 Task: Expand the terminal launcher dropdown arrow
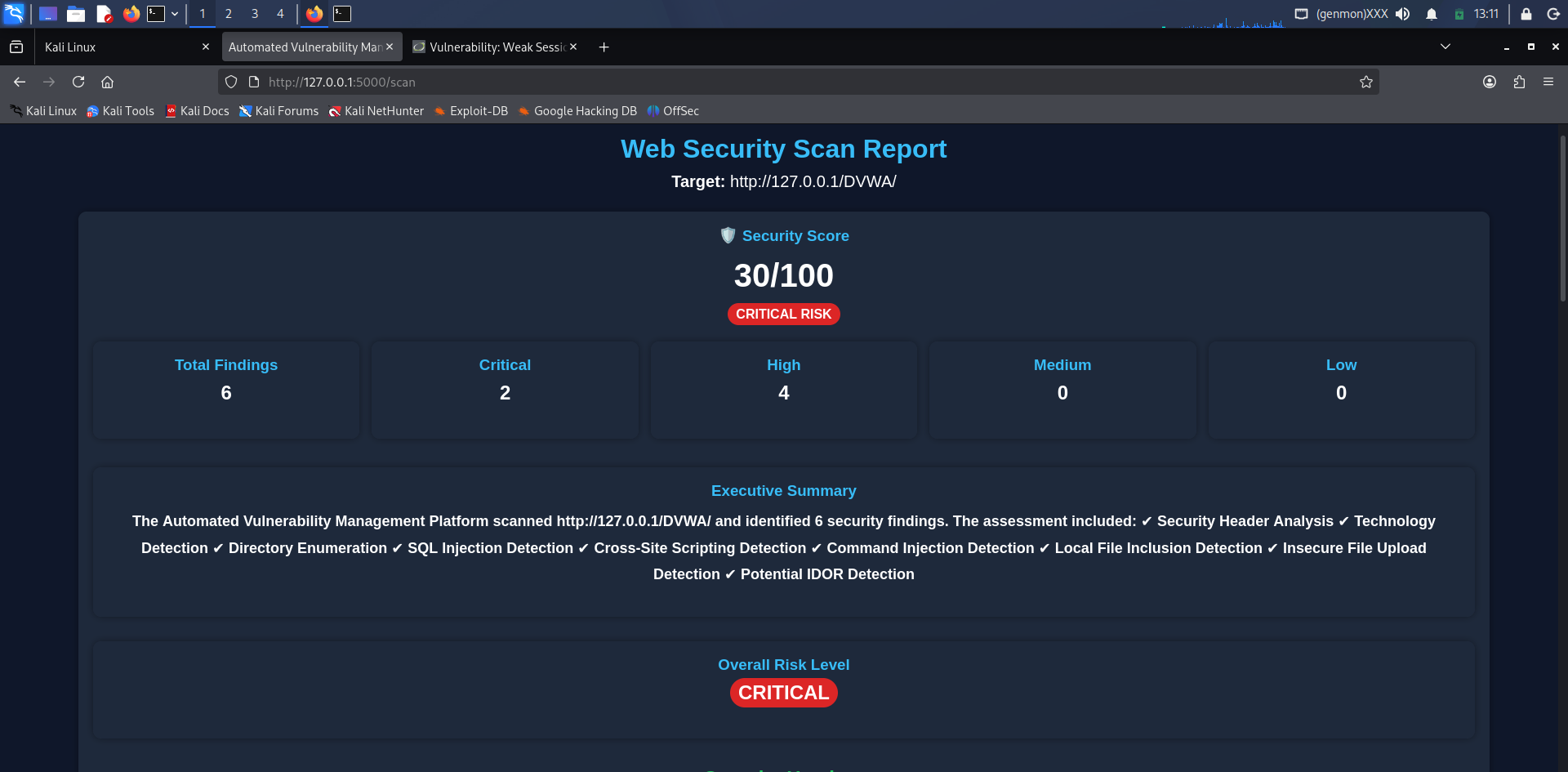[175, 14]
